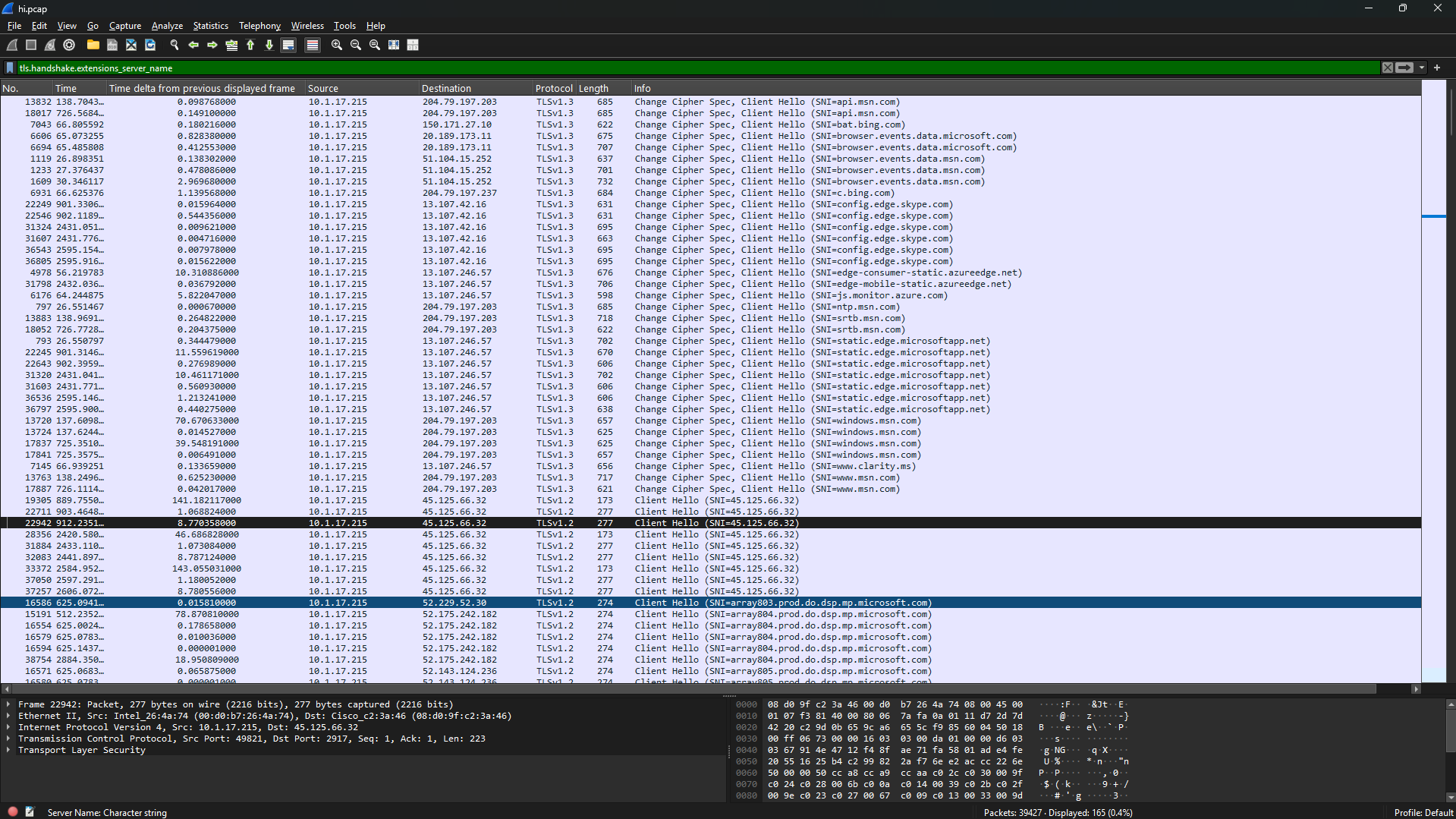Screen dimensions: 1456x819
Task: Click the last toolbar icon, a numbered grid
Action: coord(413,46)
